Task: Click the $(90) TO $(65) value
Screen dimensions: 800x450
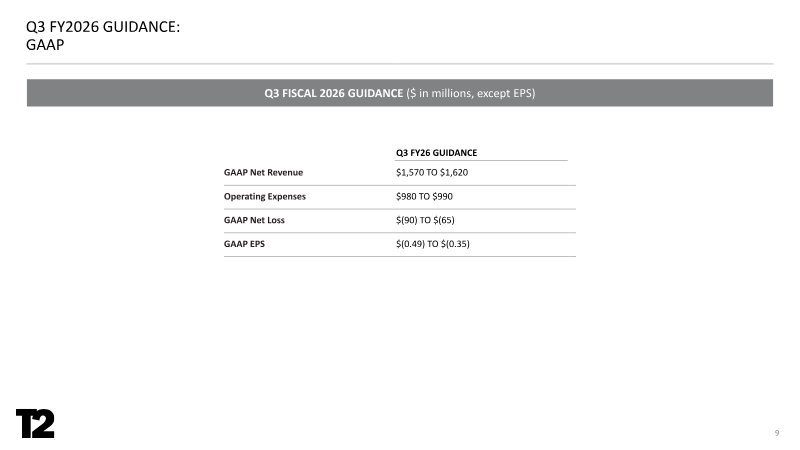Action: point(425,220)
